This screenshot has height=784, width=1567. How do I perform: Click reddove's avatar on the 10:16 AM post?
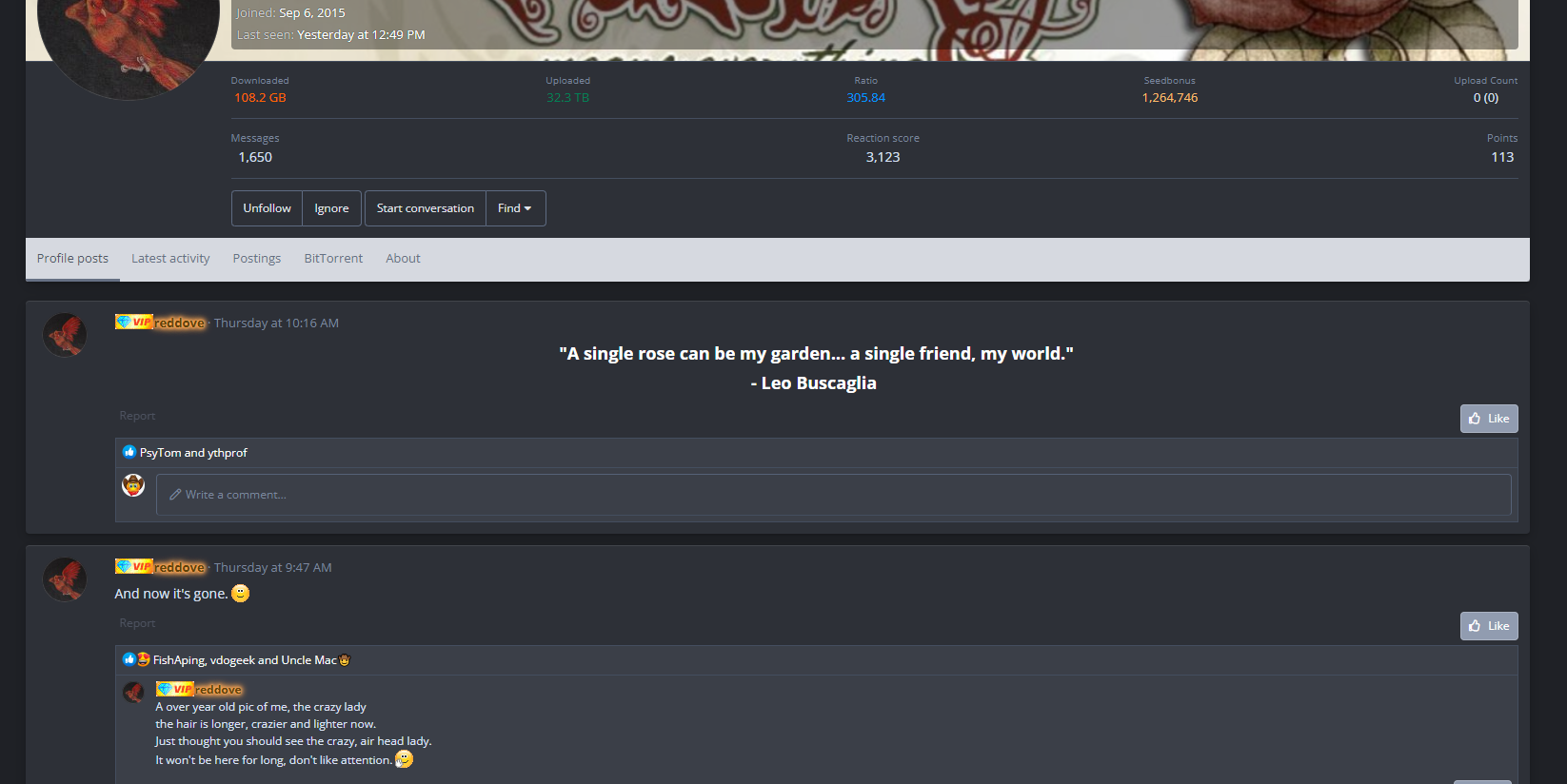coord(65,335)
